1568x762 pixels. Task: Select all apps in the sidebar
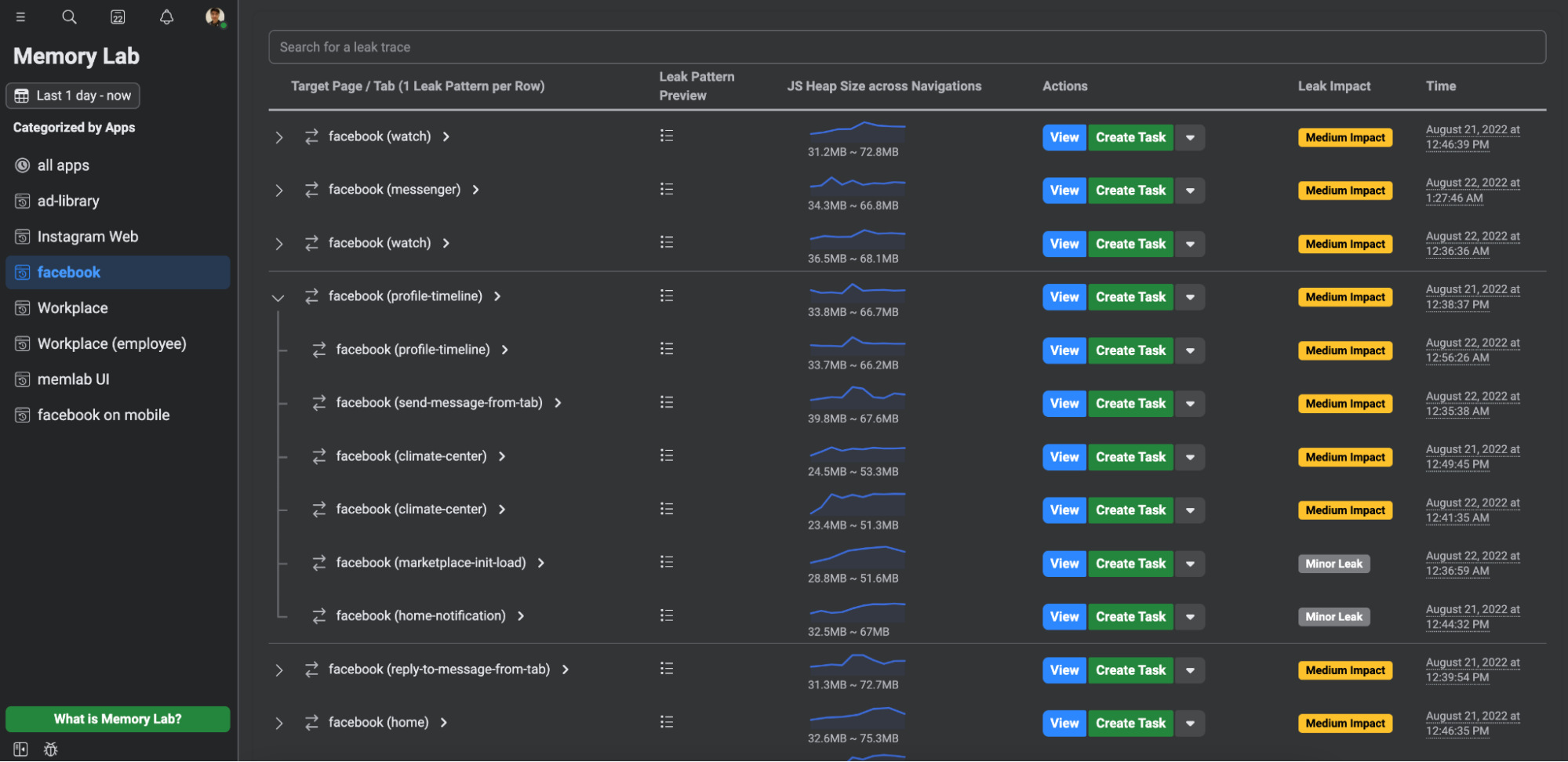coord(63,165)
